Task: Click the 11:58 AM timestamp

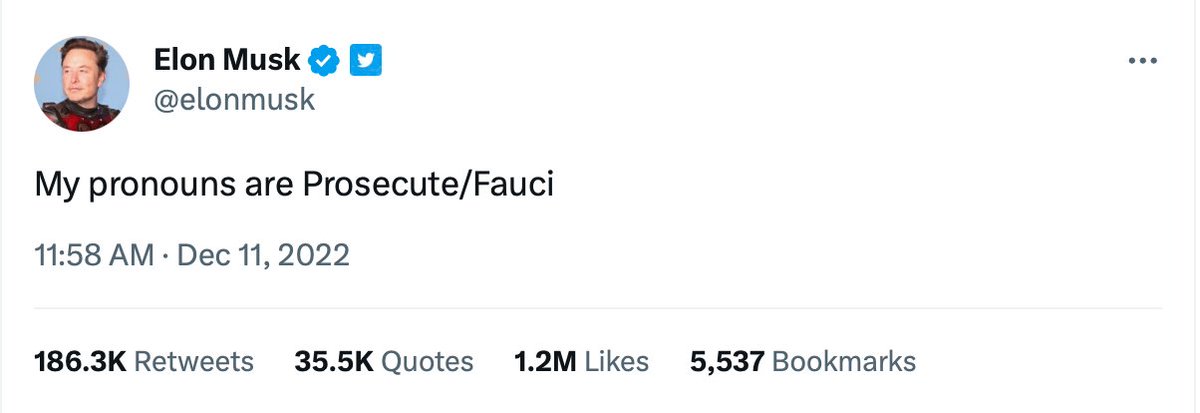Action: [94, 255]
